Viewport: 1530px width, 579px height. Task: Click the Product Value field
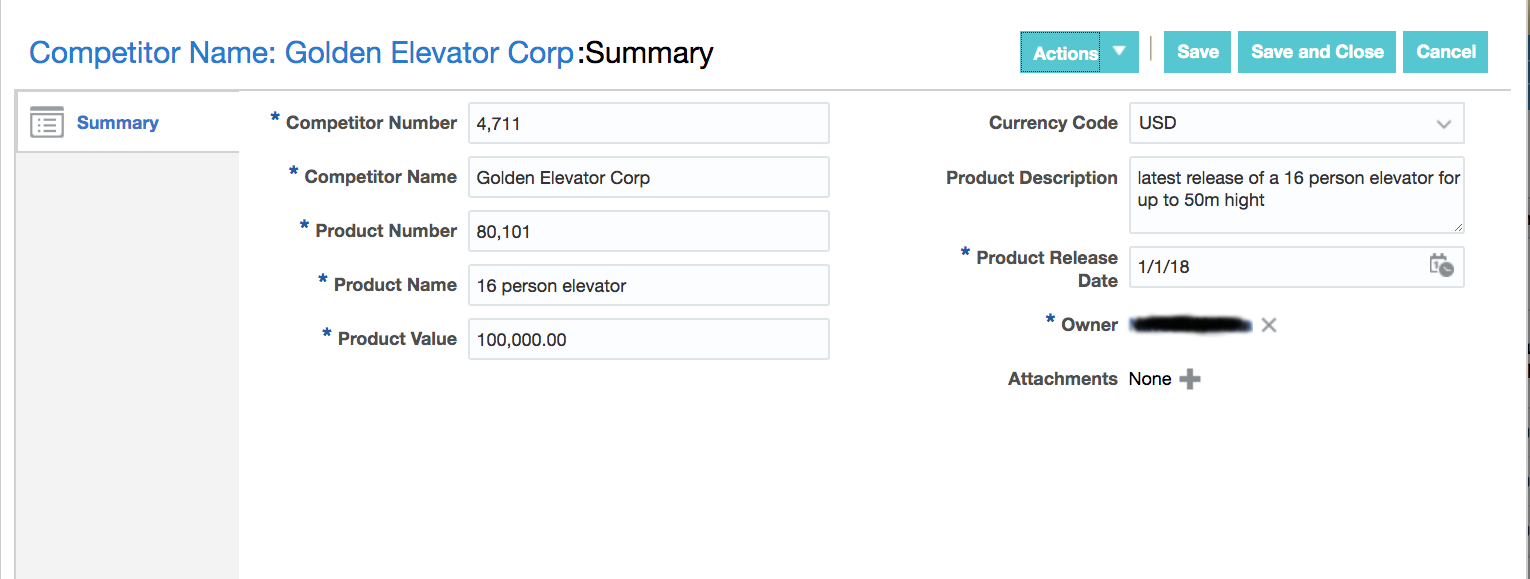pyautogui.click(x=648, y=340)
